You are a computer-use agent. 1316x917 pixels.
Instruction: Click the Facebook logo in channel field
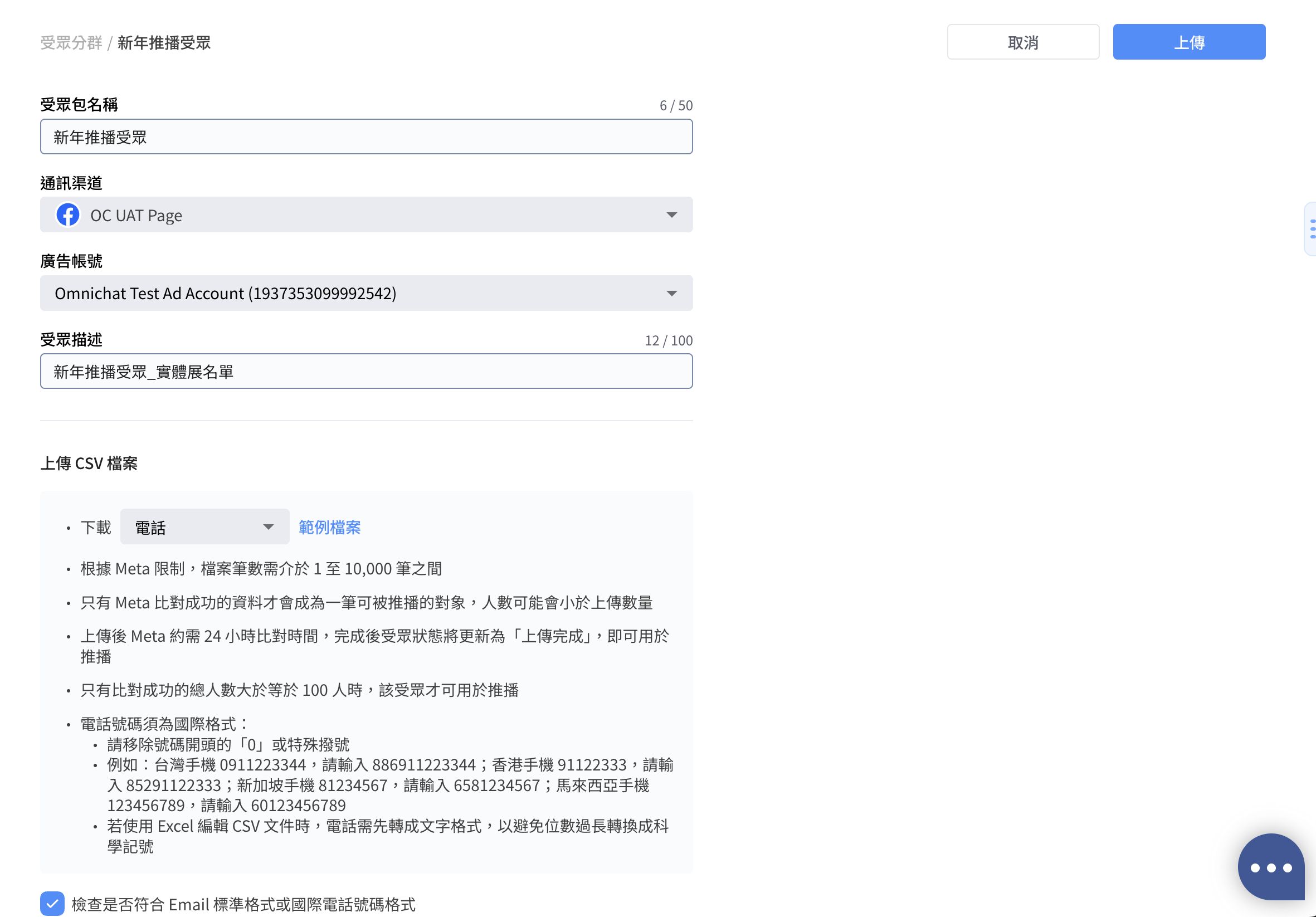click(x=67, y=215)
